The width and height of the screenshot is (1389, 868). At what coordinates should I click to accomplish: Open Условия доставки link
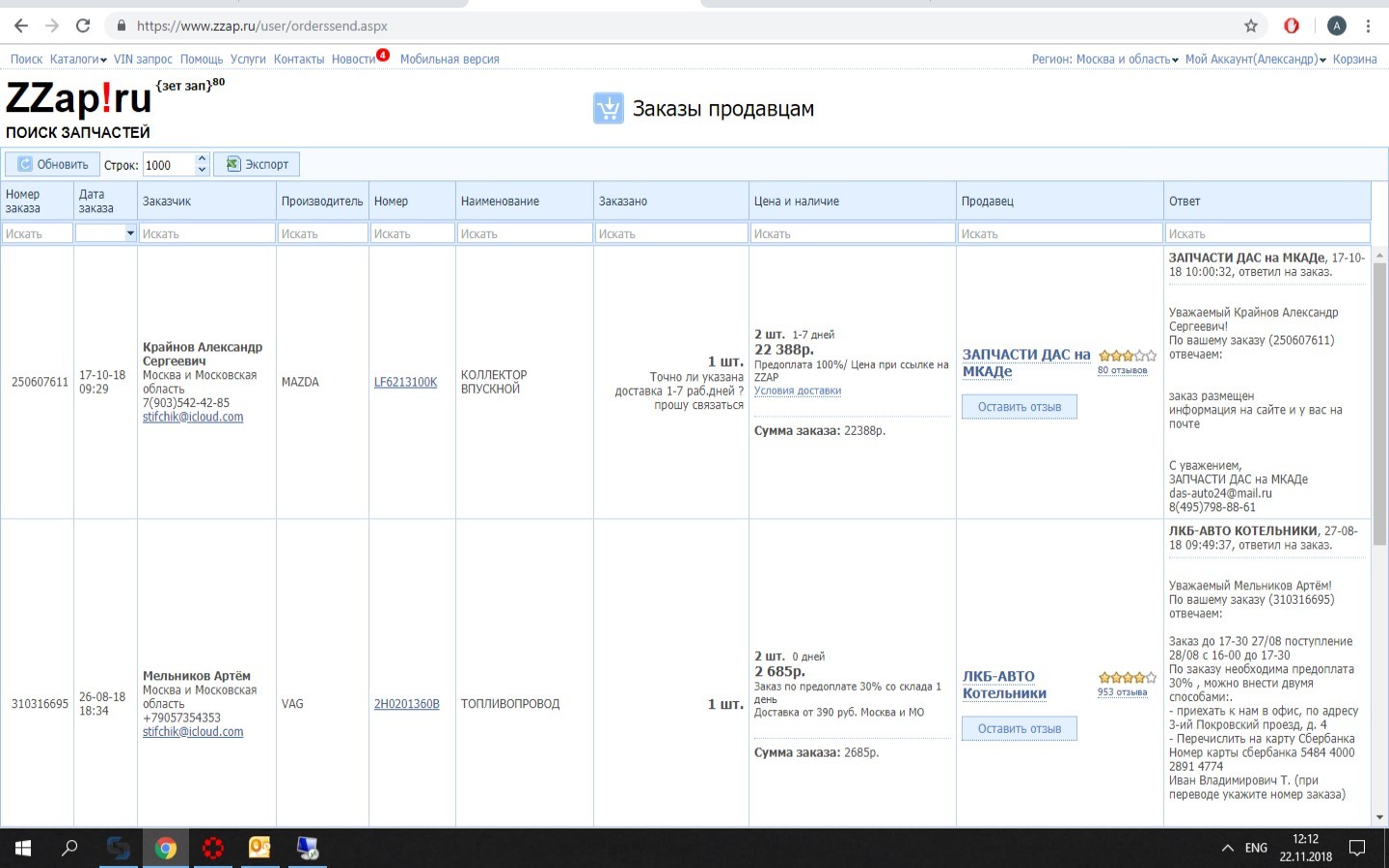[x=798, y=391]
